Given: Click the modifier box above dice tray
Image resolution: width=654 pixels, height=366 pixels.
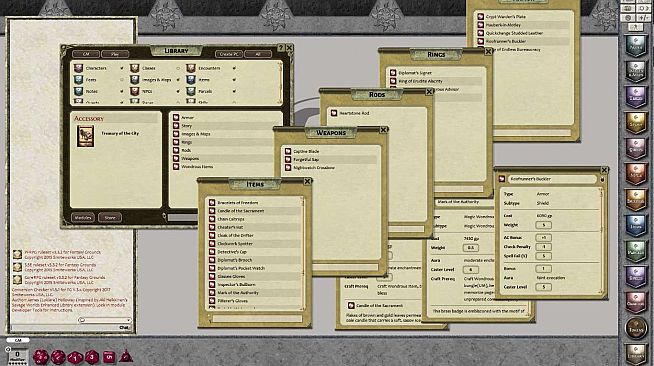Looking at the screenshot, I should (18, 355).
